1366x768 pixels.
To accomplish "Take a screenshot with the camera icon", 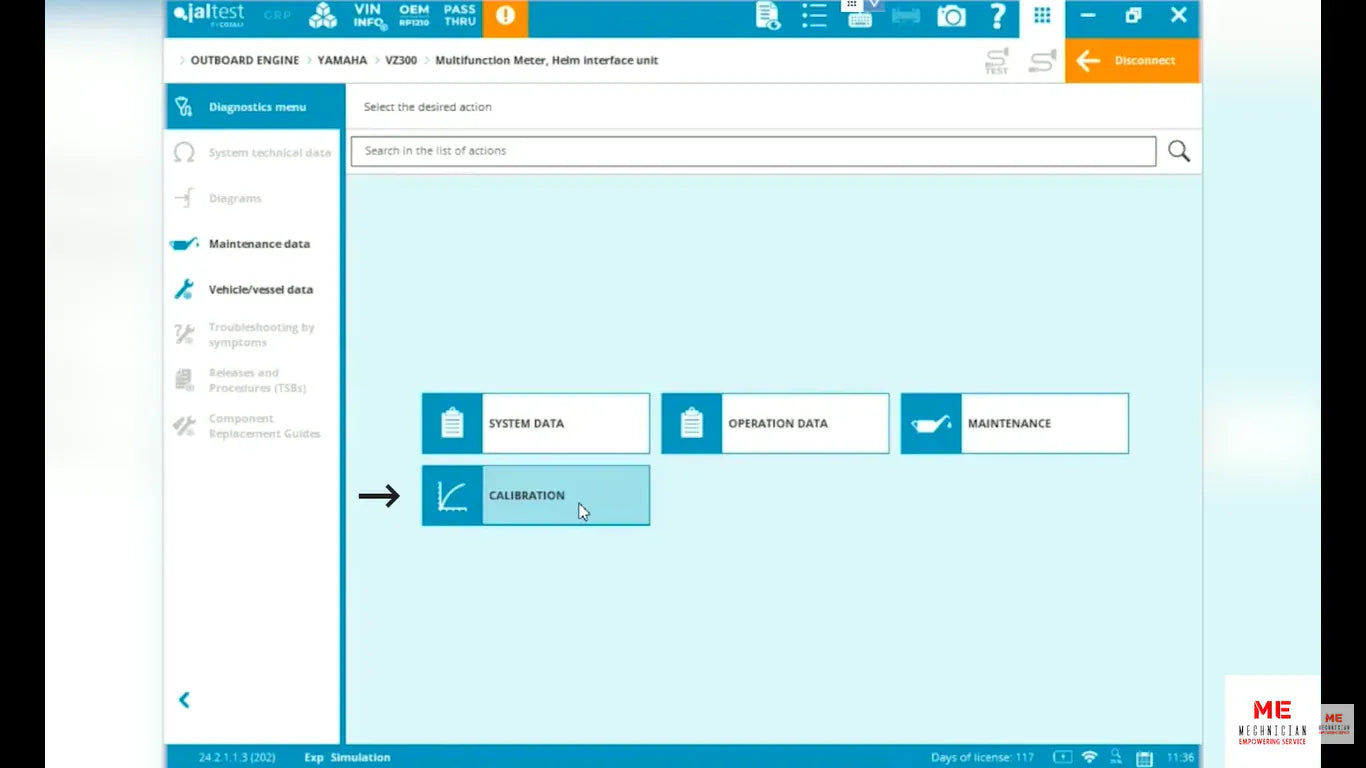I will point(951,16).
